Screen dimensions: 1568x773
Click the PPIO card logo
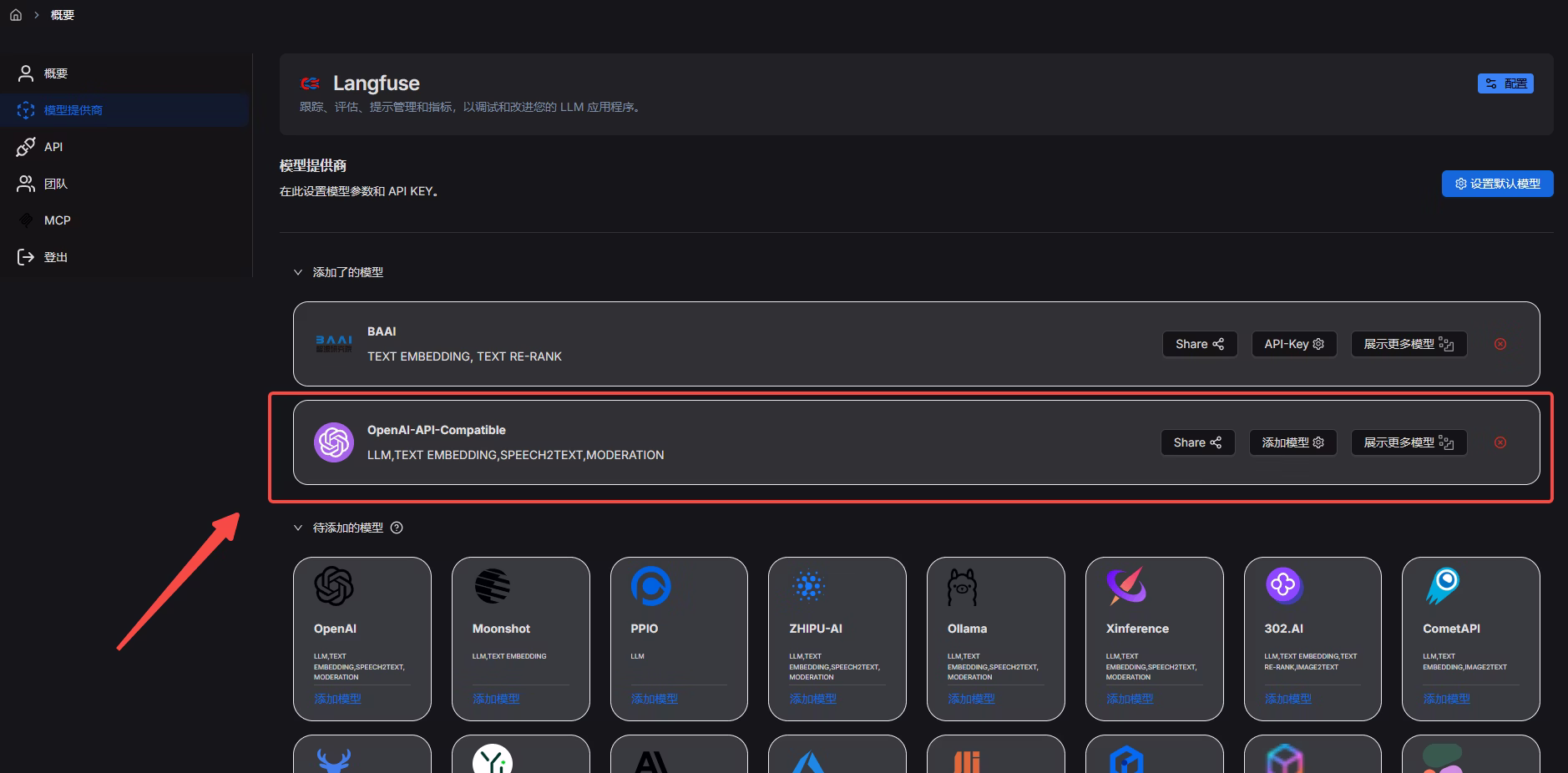click(651, 586)
